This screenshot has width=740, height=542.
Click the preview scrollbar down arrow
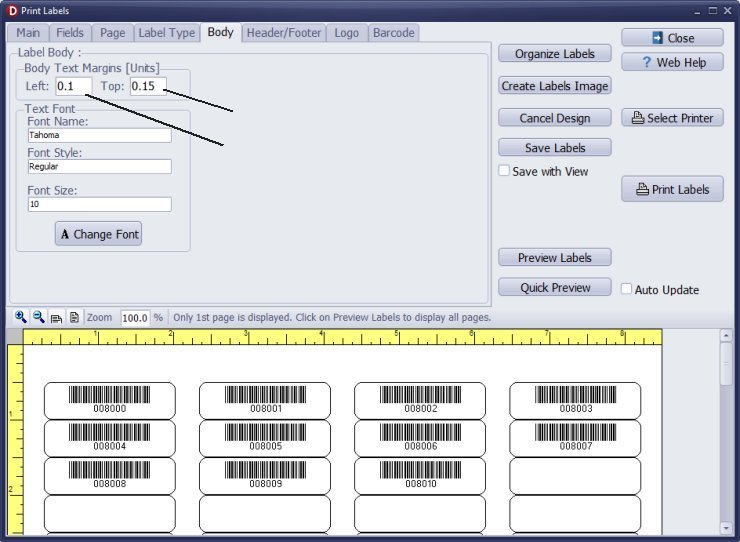coord(727,526)
